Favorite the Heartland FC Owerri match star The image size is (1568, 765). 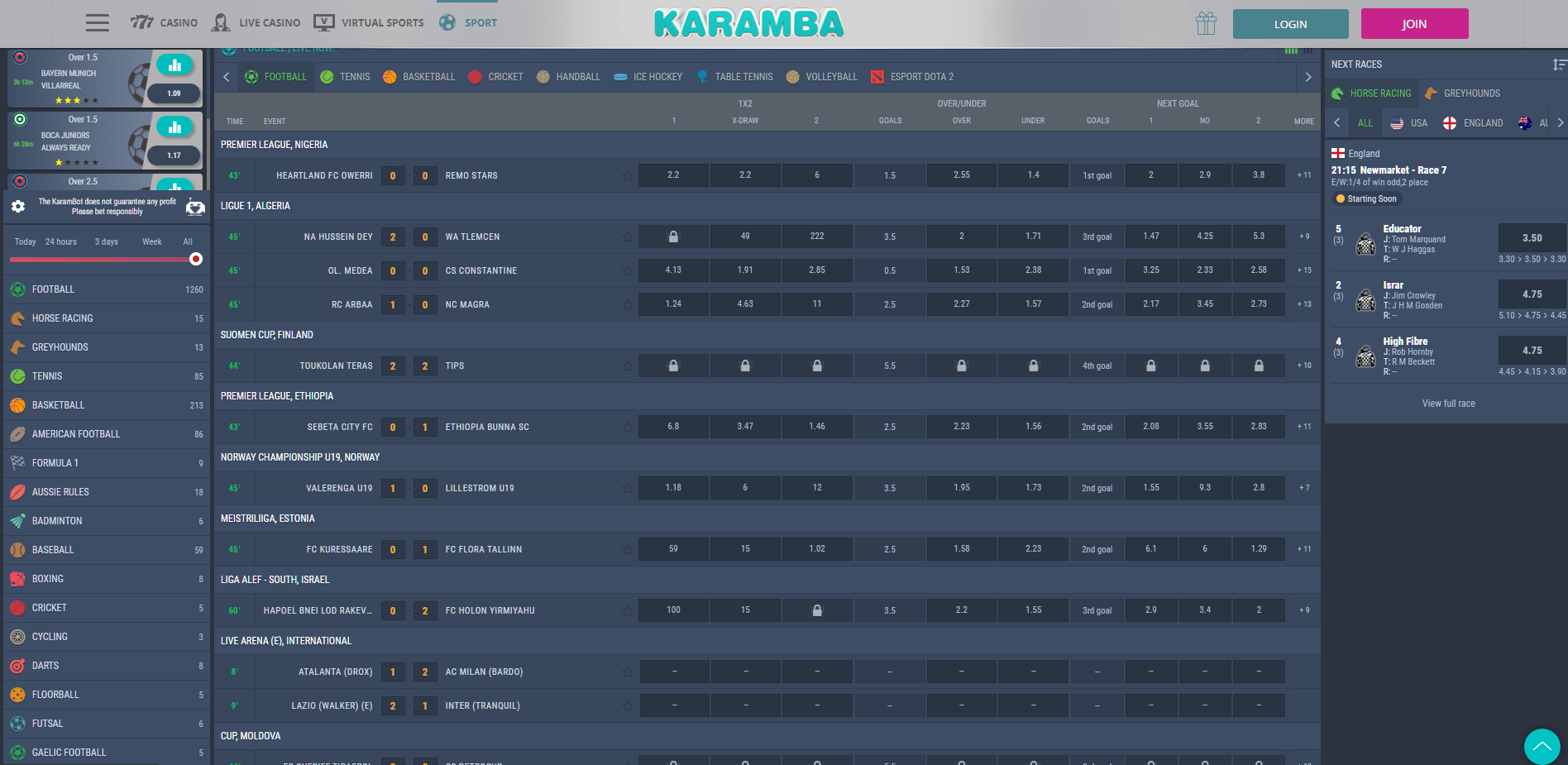628,175
